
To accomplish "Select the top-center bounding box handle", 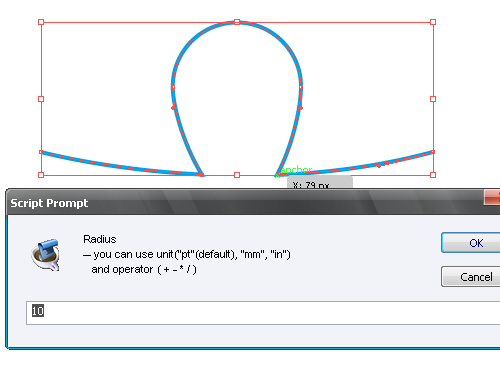I will [x=237, y=22].
